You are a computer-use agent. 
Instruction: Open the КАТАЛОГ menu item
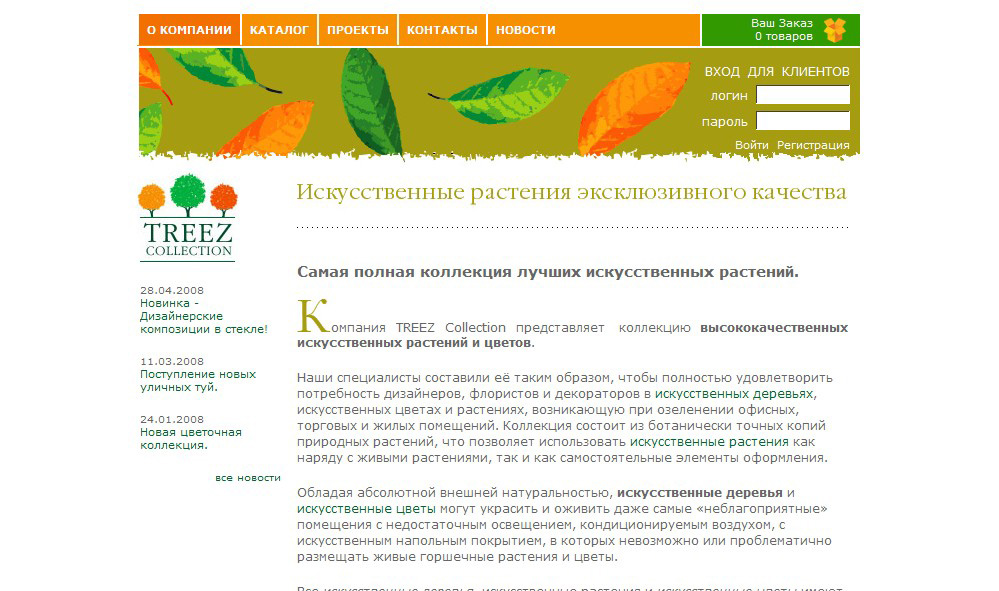click(279, 30)
